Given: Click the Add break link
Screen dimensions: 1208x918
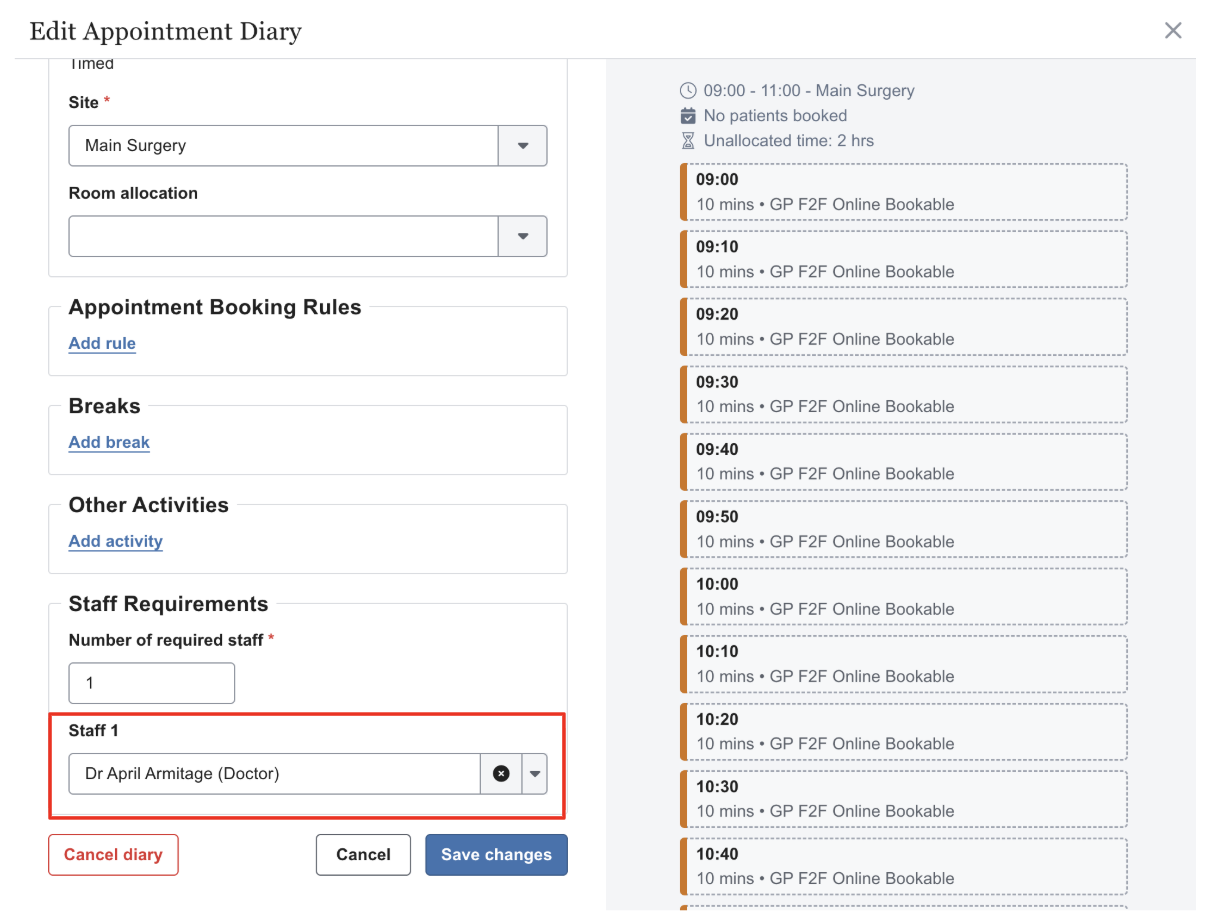Looking at the screenshot, I should pyautogui.click(x=109, y=442).
